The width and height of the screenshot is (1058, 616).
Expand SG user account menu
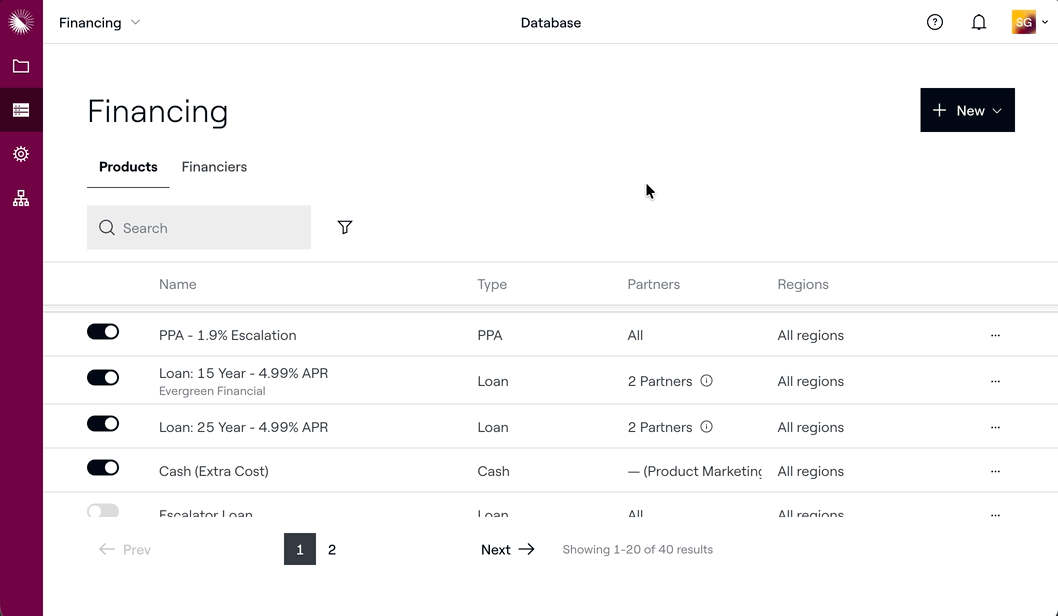(1030, 22)
